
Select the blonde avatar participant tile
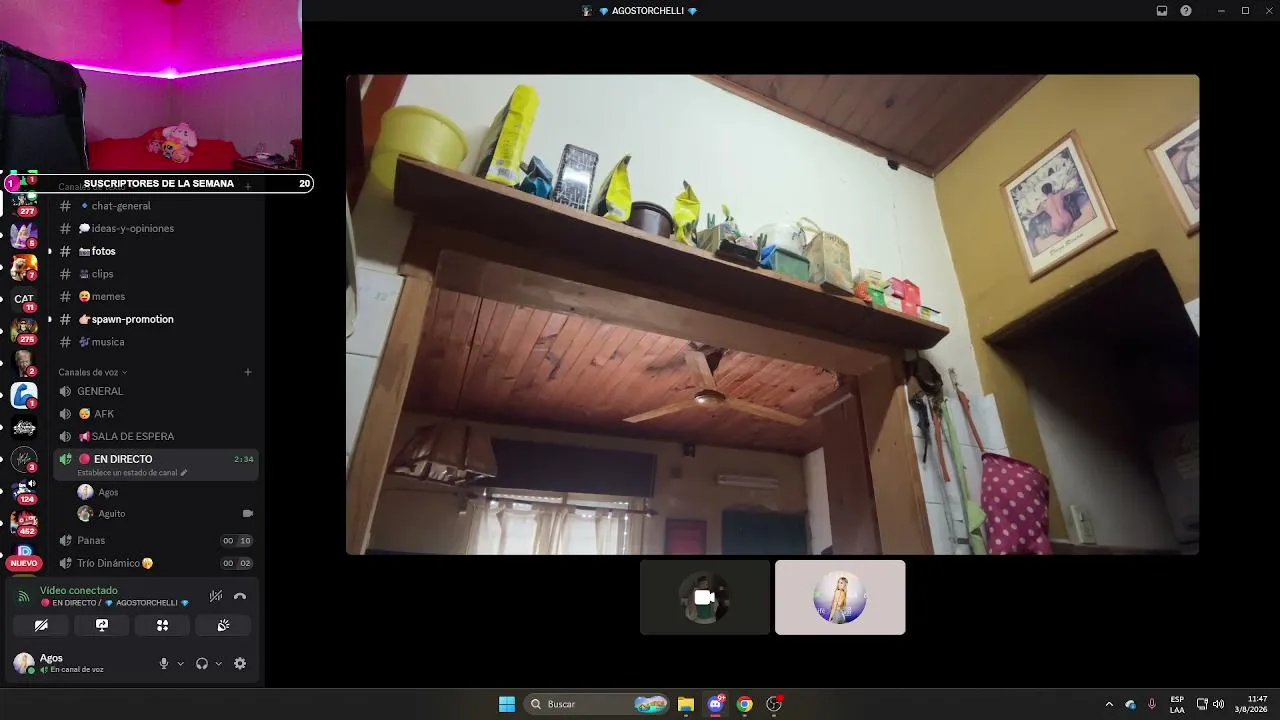tap(840, 597)
